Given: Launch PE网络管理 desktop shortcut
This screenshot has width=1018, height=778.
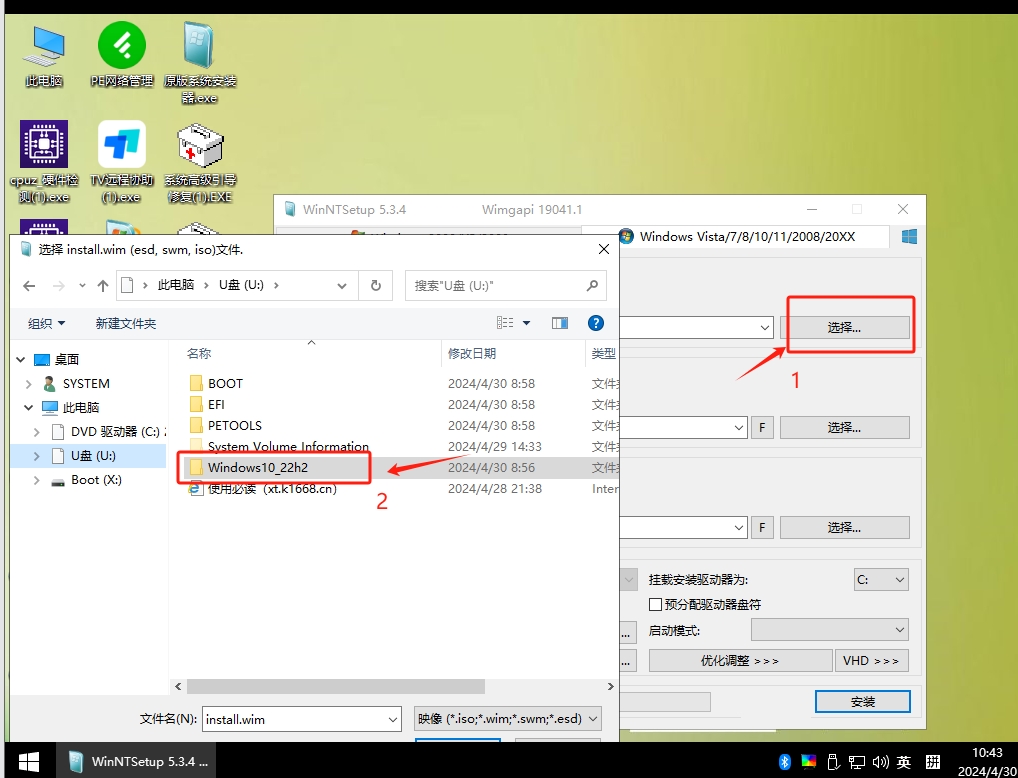Looking at the screenshot, I should pos(121,55).
